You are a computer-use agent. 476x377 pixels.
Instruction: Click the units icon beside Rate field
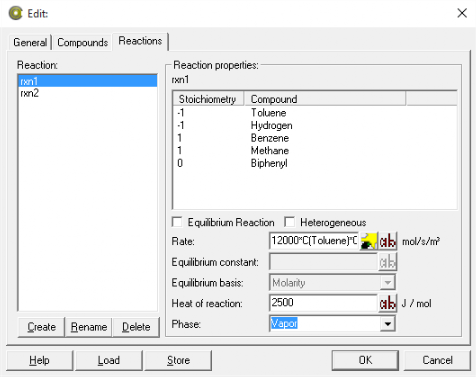pos(388,241)
